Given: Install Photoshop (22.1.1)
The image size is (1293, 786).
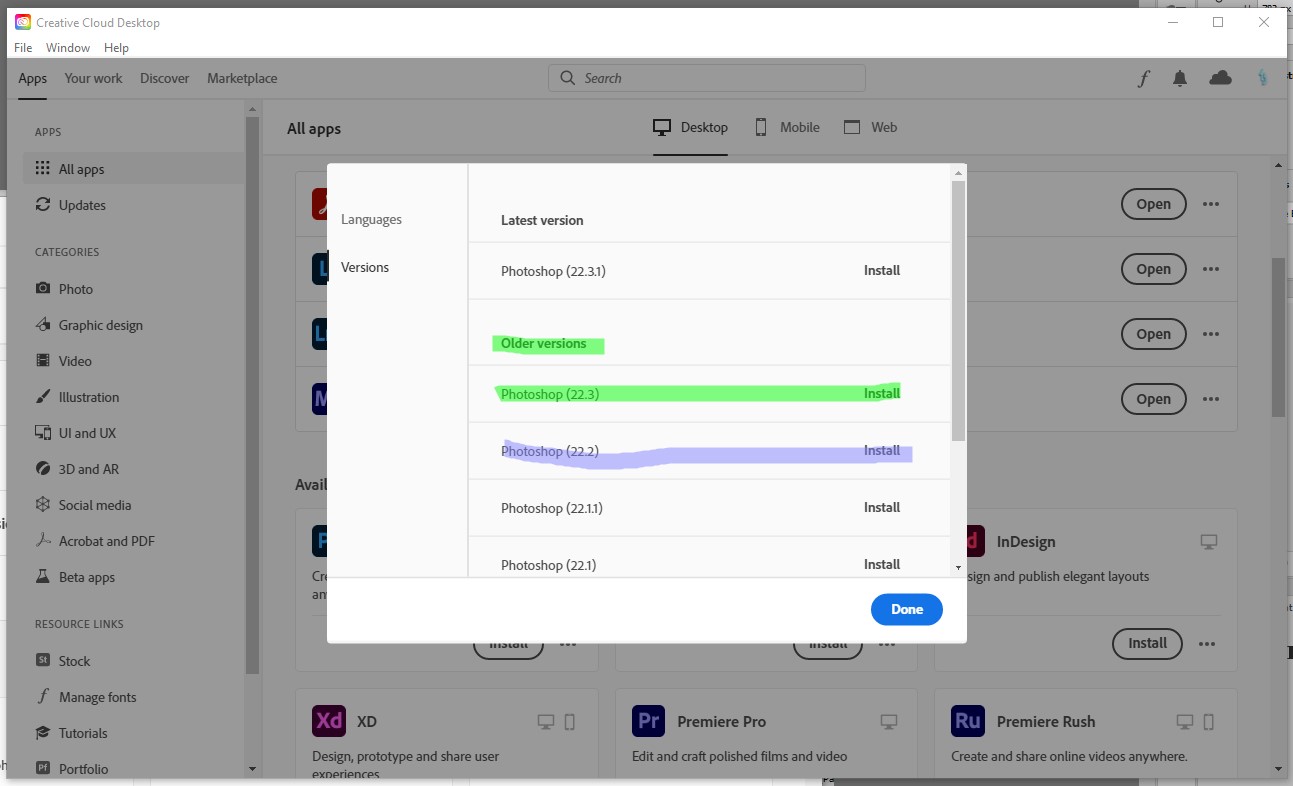Looking at the screenshot, I should (882, 507).
